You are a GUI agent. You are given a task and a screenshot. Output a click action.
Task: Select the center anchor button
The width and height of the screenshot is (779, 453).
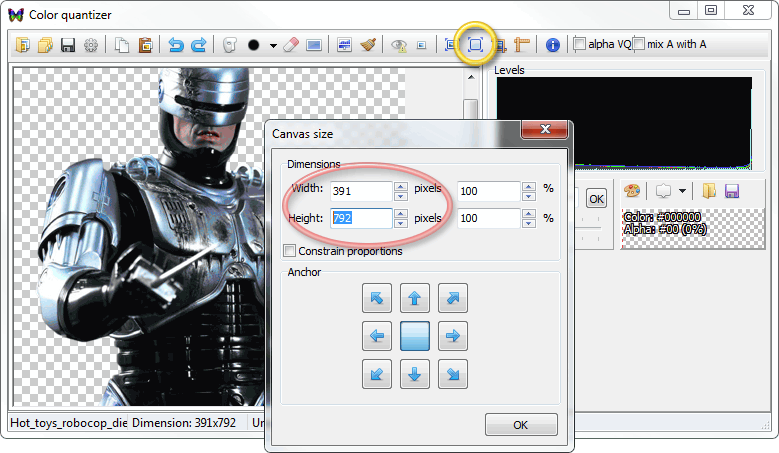415,336
